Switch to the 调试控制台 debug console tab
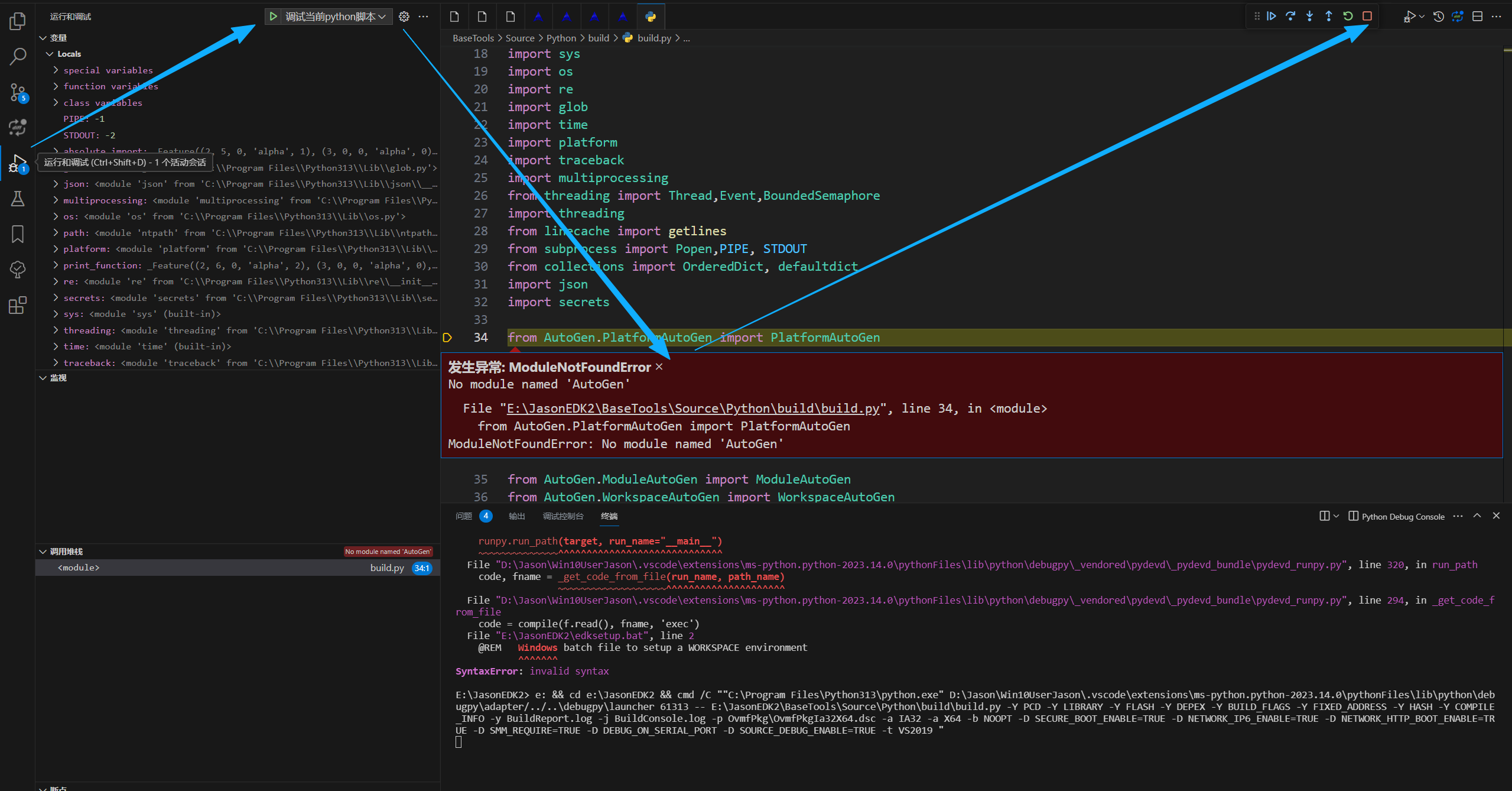Viewport: 1512px width, 791px height. (563, 516)
